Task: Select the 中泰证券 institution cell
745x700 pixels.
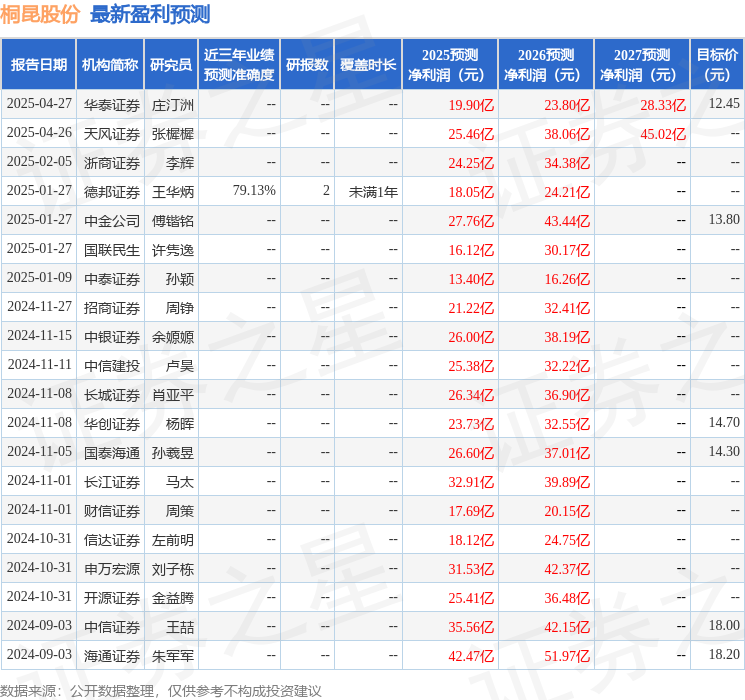Action: coord(112,278)
